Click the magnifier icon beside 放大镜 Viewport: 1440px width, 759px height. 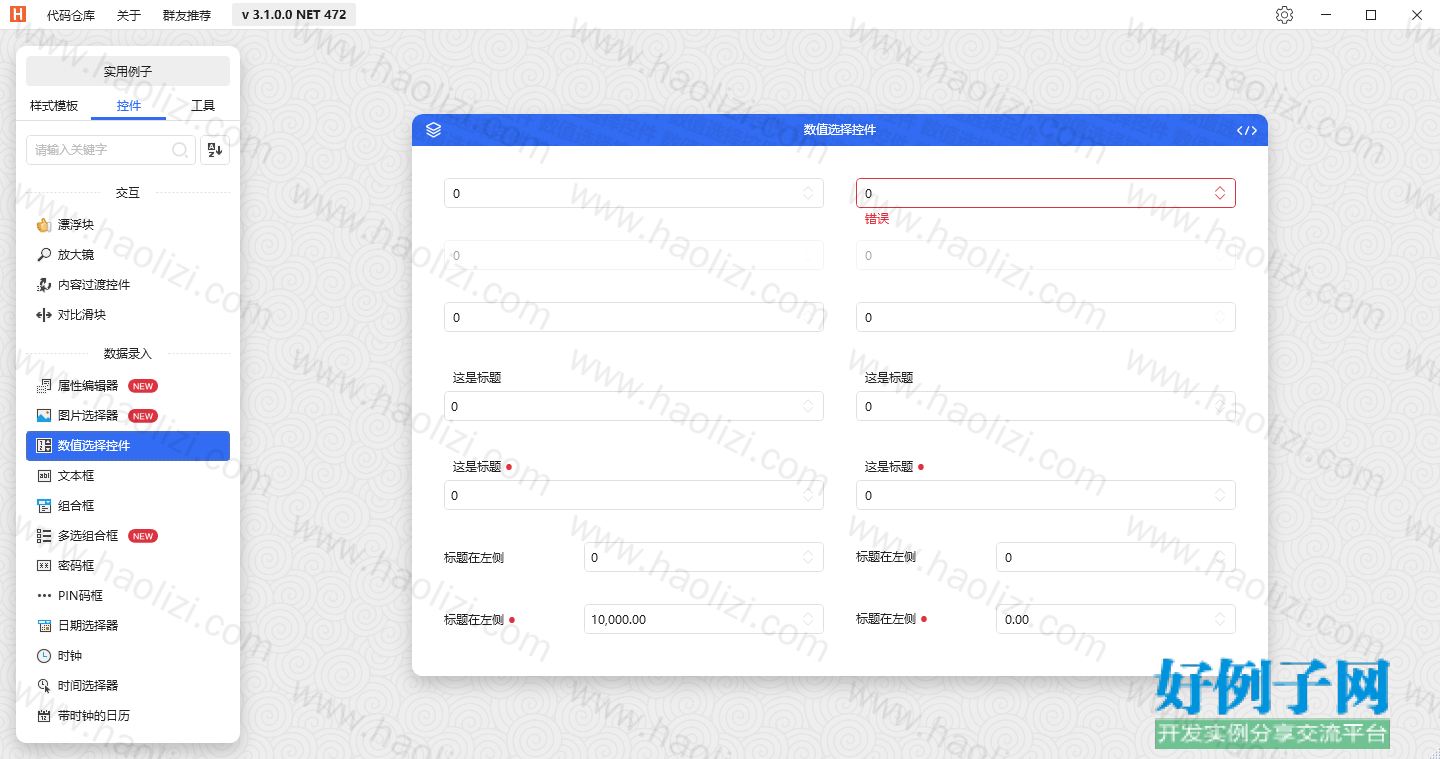click(x=44, y=255)
